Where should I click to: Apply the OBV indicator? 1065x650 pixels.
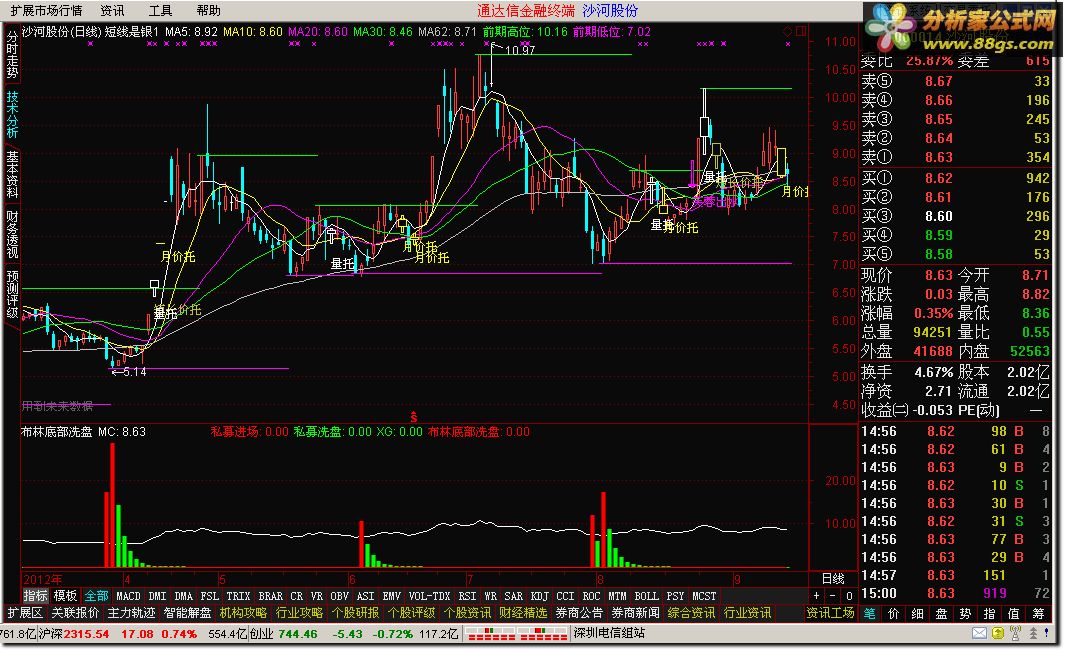point(339,596)
